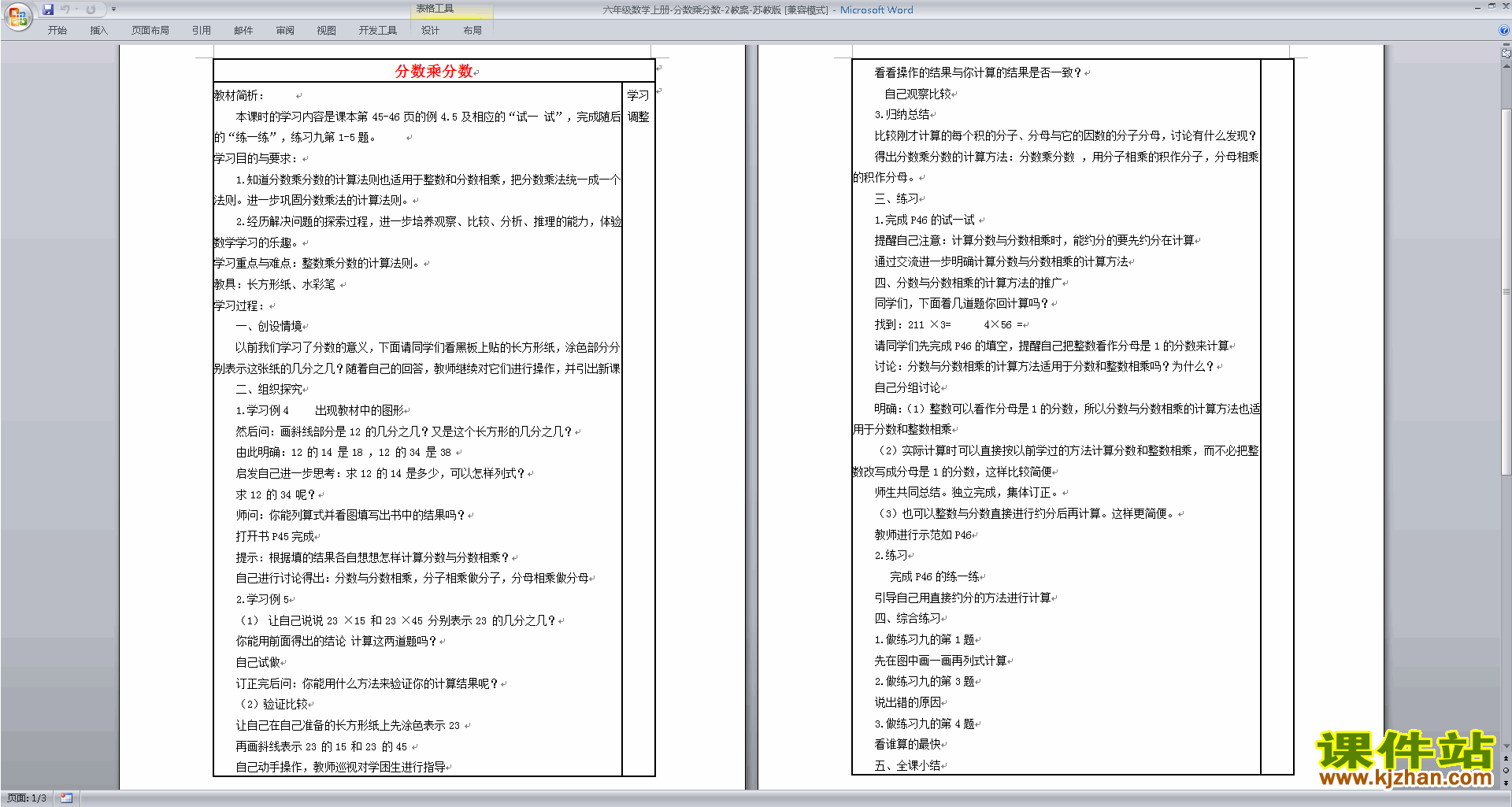Click the line 3.归纳总结 on page two
Image resolution: width=1512 pixels, height=807 pixels.
pos(902,114)
